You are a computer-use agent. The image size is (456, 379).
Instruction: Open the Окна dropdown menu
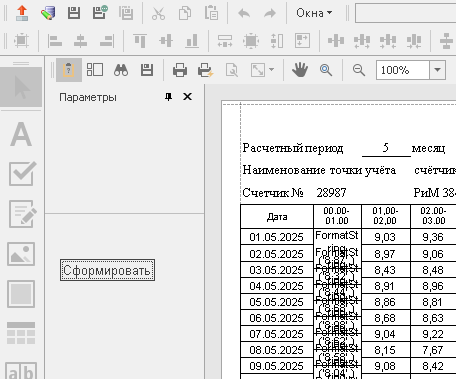(314, 13)
